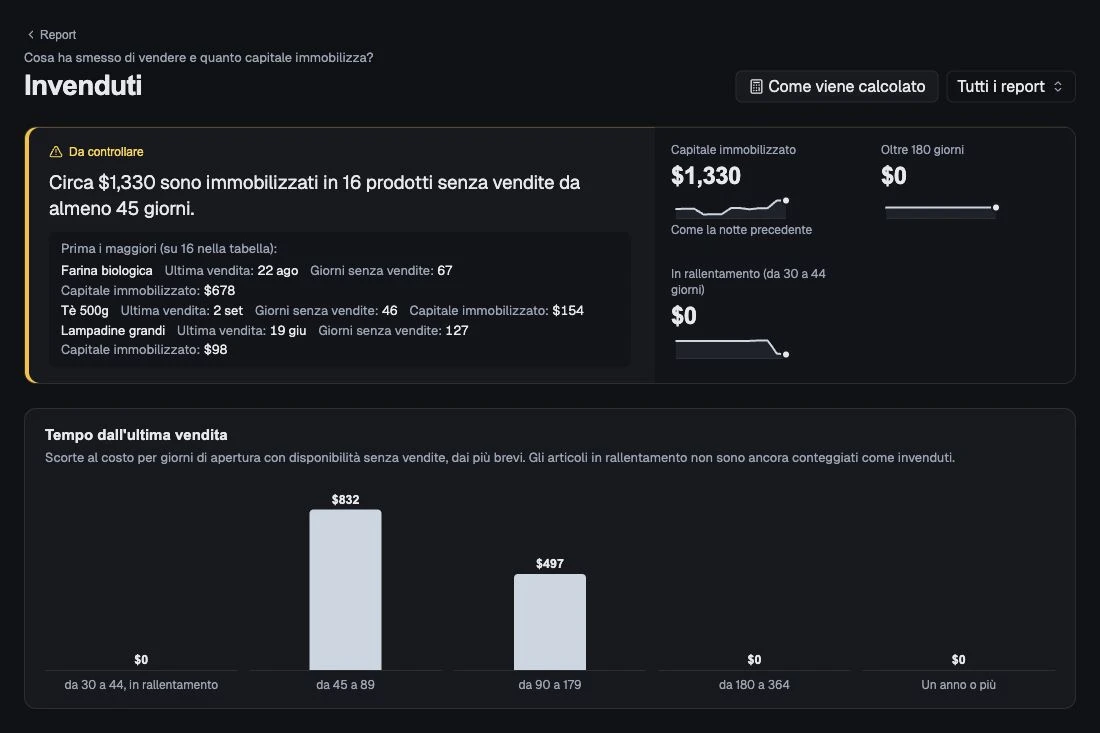Click the $678 capital value for Farina biologica

(220, 290)
